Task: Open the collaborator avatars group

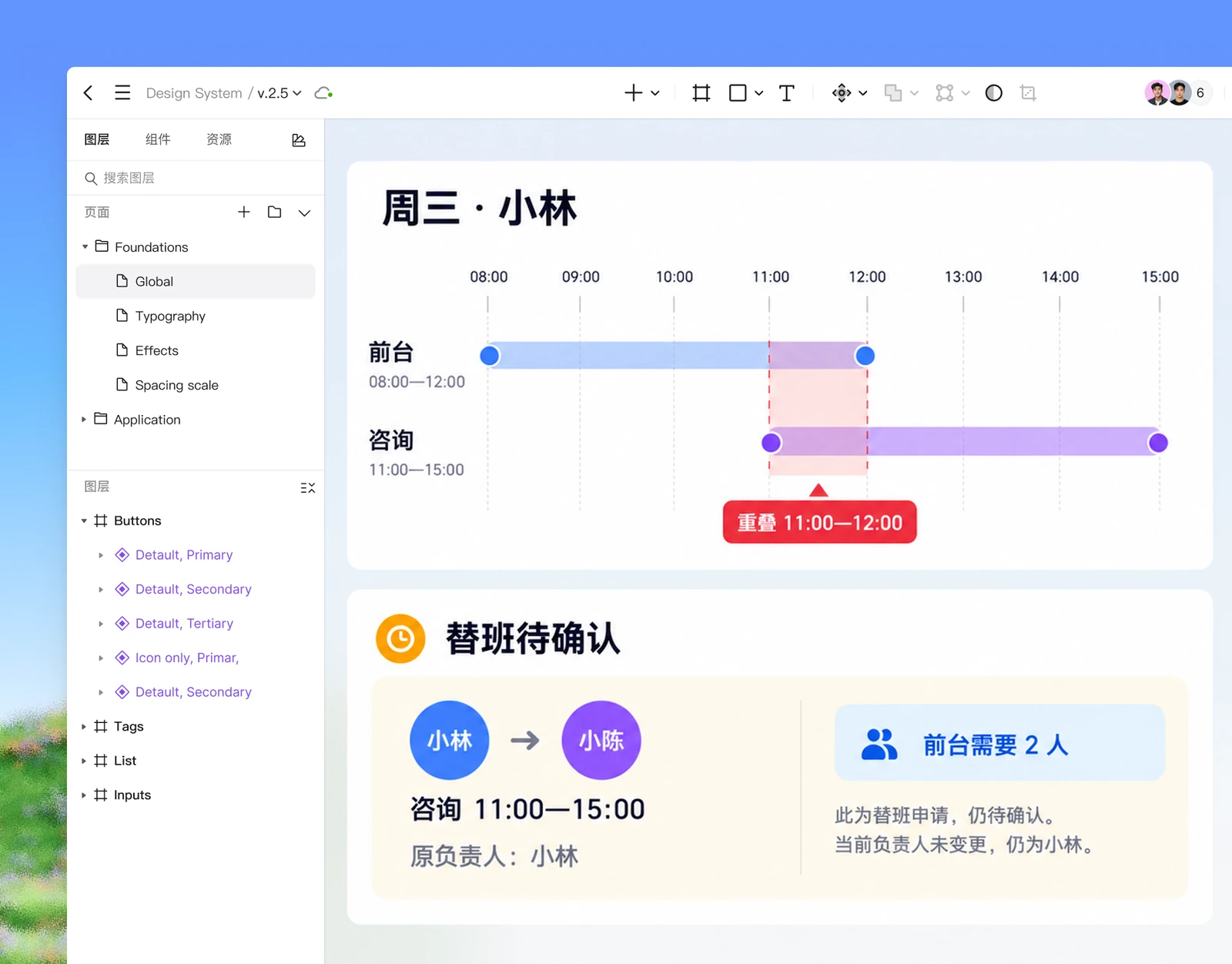Action: [1178, 93]
